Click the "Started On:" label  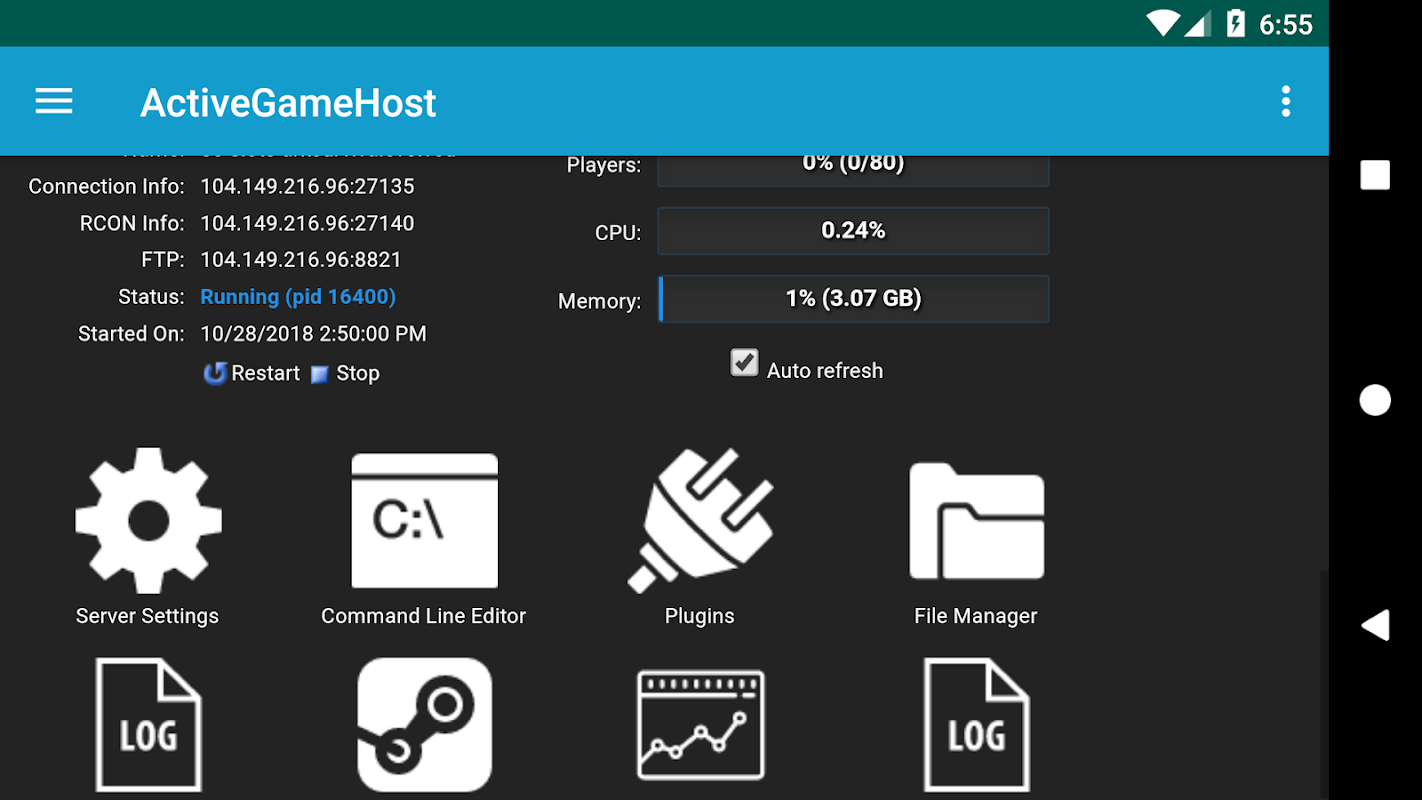pos(132,334)
